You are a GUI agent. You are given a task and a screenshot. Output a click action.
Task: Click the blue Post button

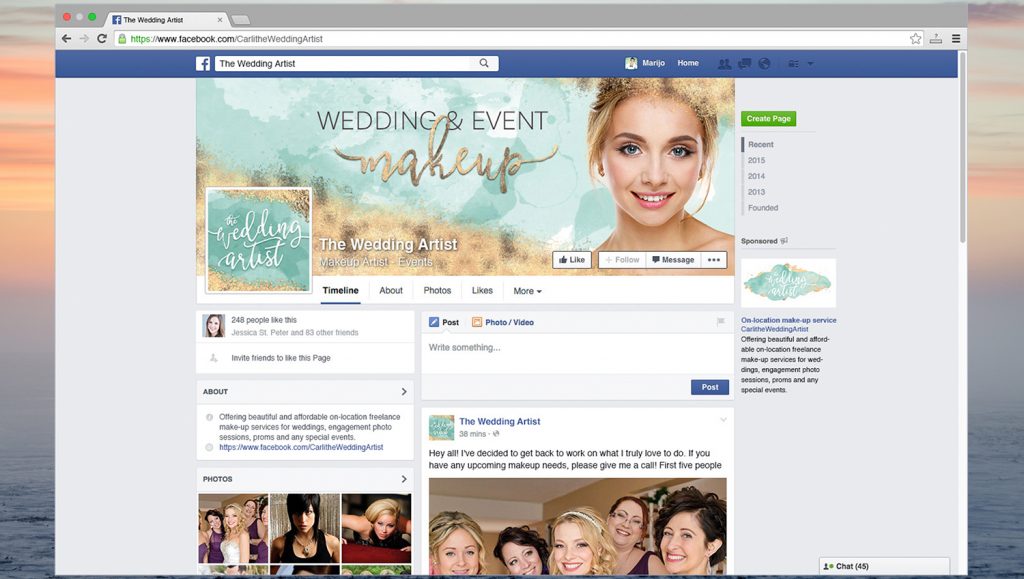point(710,387)
